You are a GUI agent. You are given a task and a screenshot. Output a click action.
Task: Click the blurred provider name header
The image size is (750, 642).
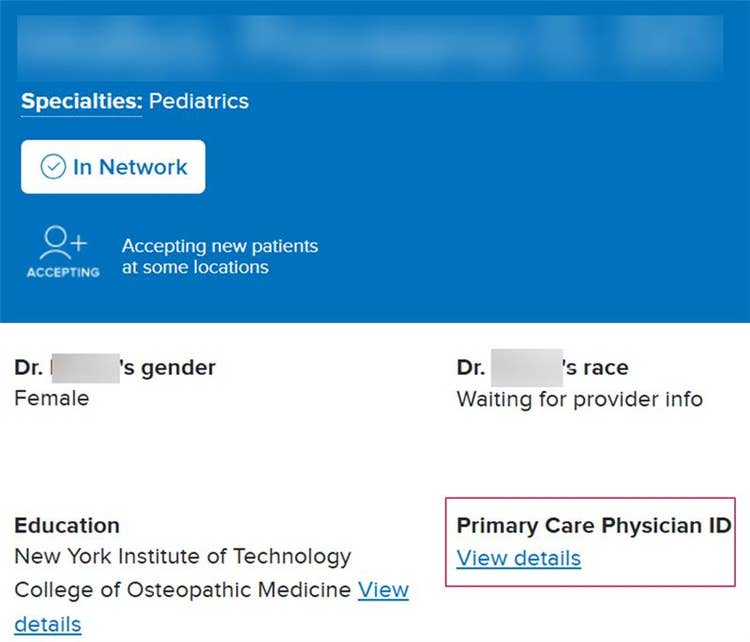370,47
